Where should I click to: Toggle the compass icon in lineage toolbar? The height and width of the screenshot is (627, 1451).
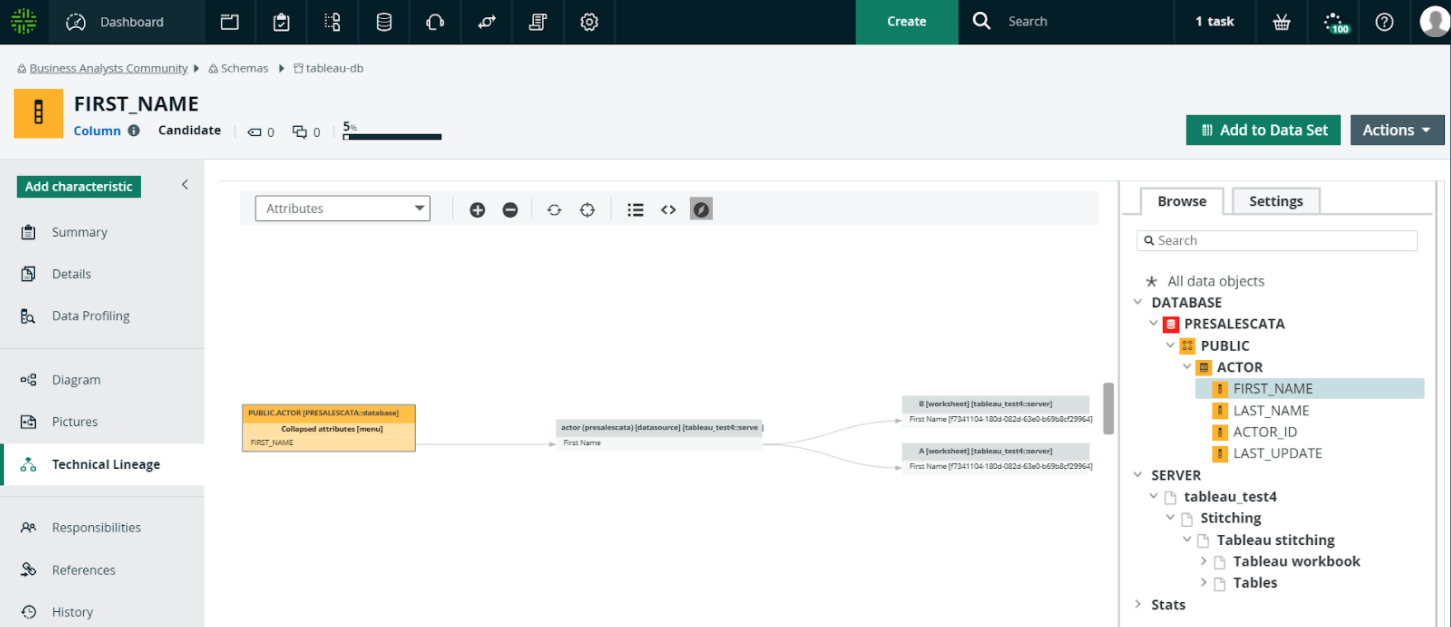(x=701, y=209)
